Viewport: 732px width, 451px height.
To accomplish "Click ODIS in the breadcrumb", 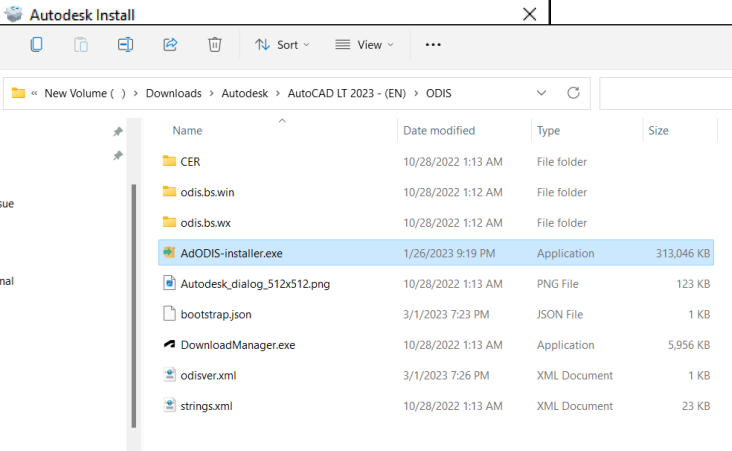I will [438, 93].
